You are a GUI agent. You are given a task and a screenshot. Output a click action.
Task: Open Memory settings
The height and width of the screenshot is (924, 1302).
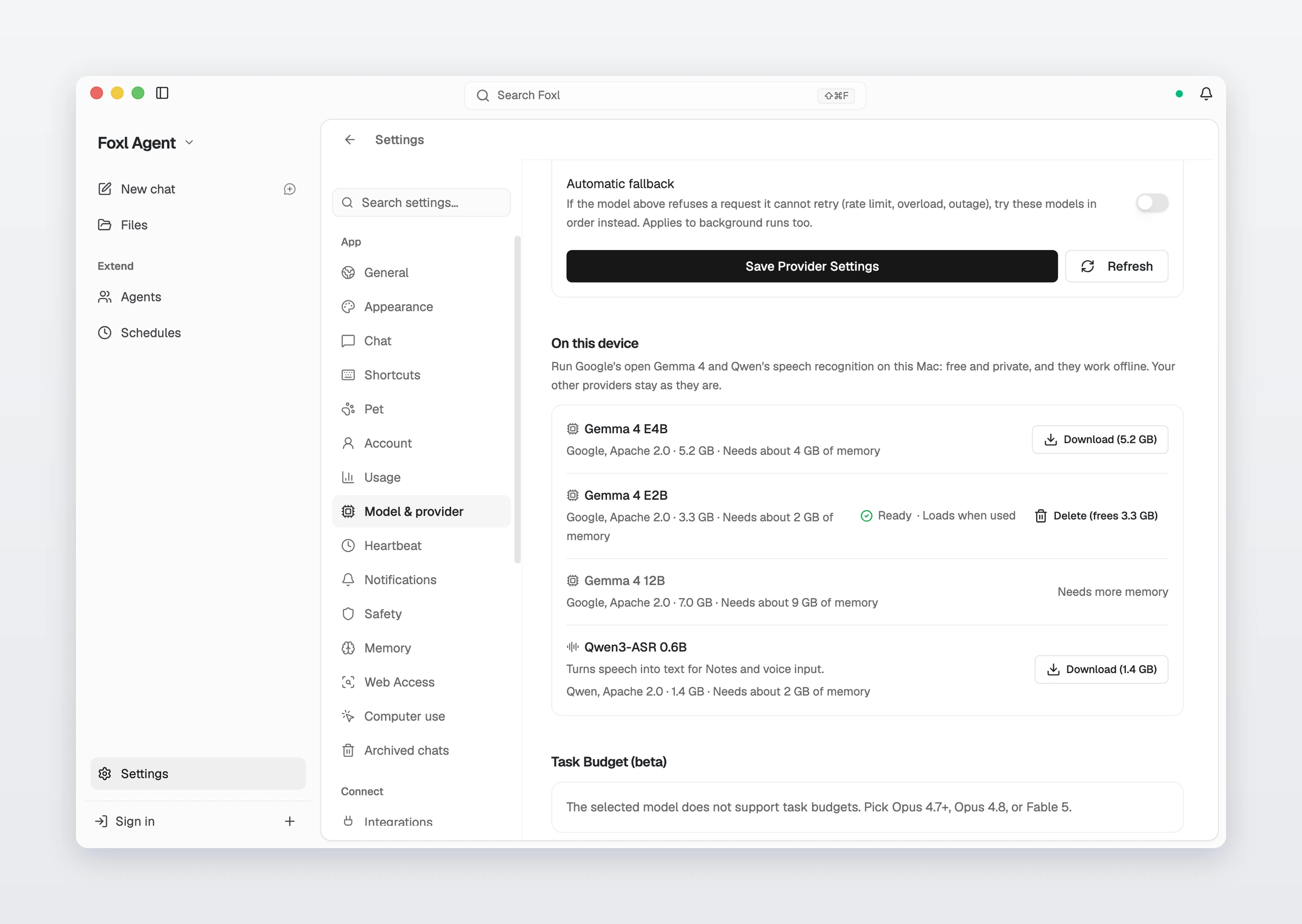tap(421, 648)
